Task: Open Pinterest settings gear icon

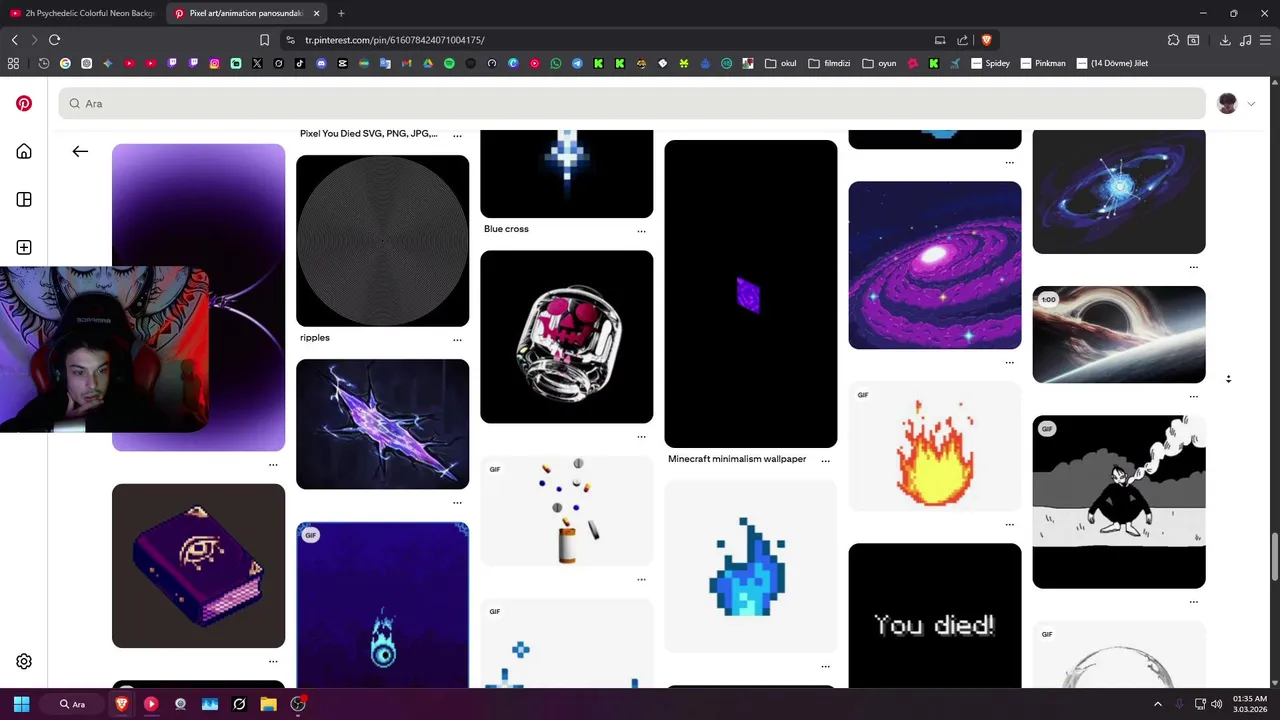Action: 24,661
